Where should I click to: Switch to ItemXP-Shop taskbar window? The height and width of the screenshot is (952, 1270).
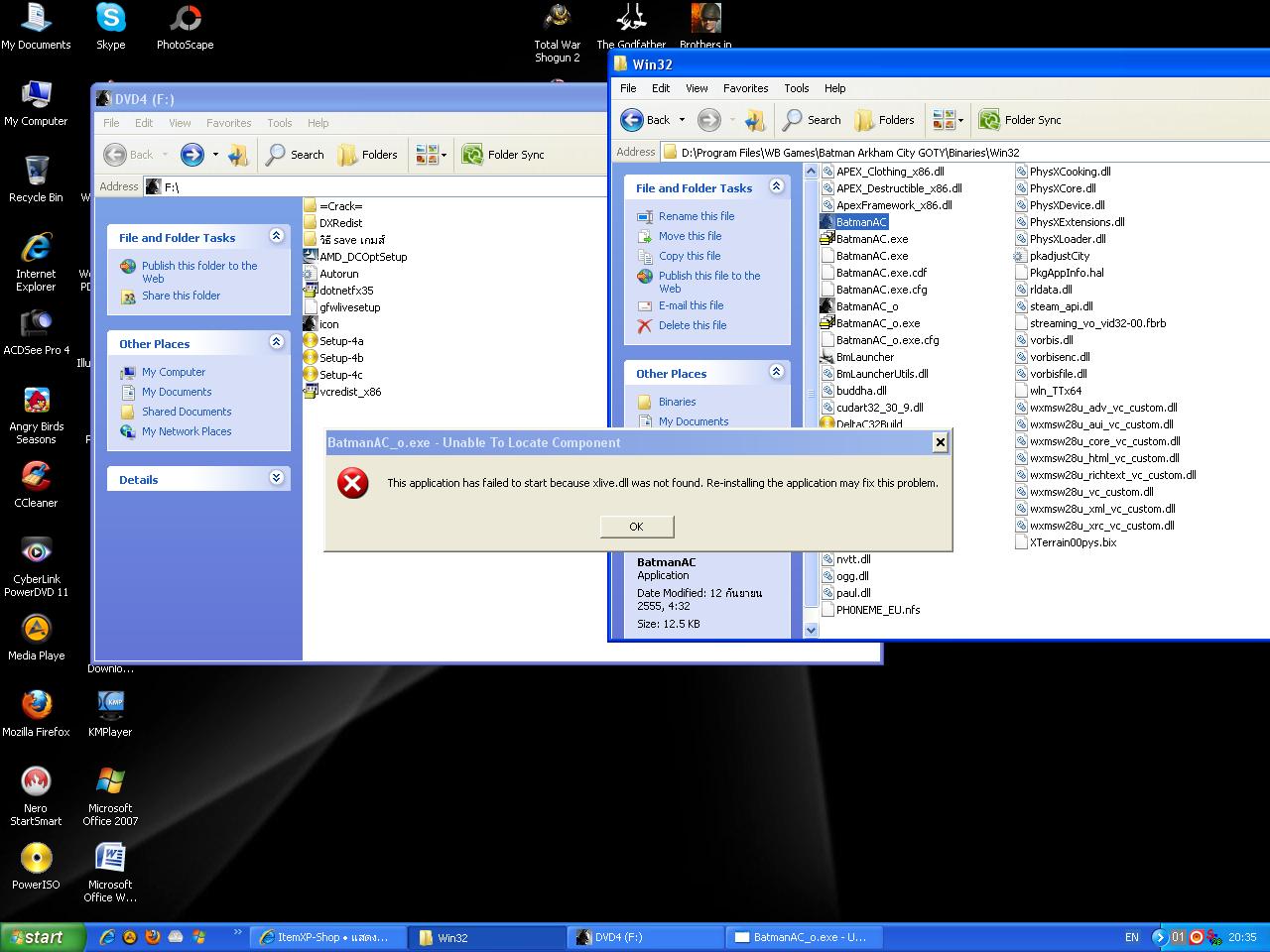pyautogui.click(x=329, y=937)
